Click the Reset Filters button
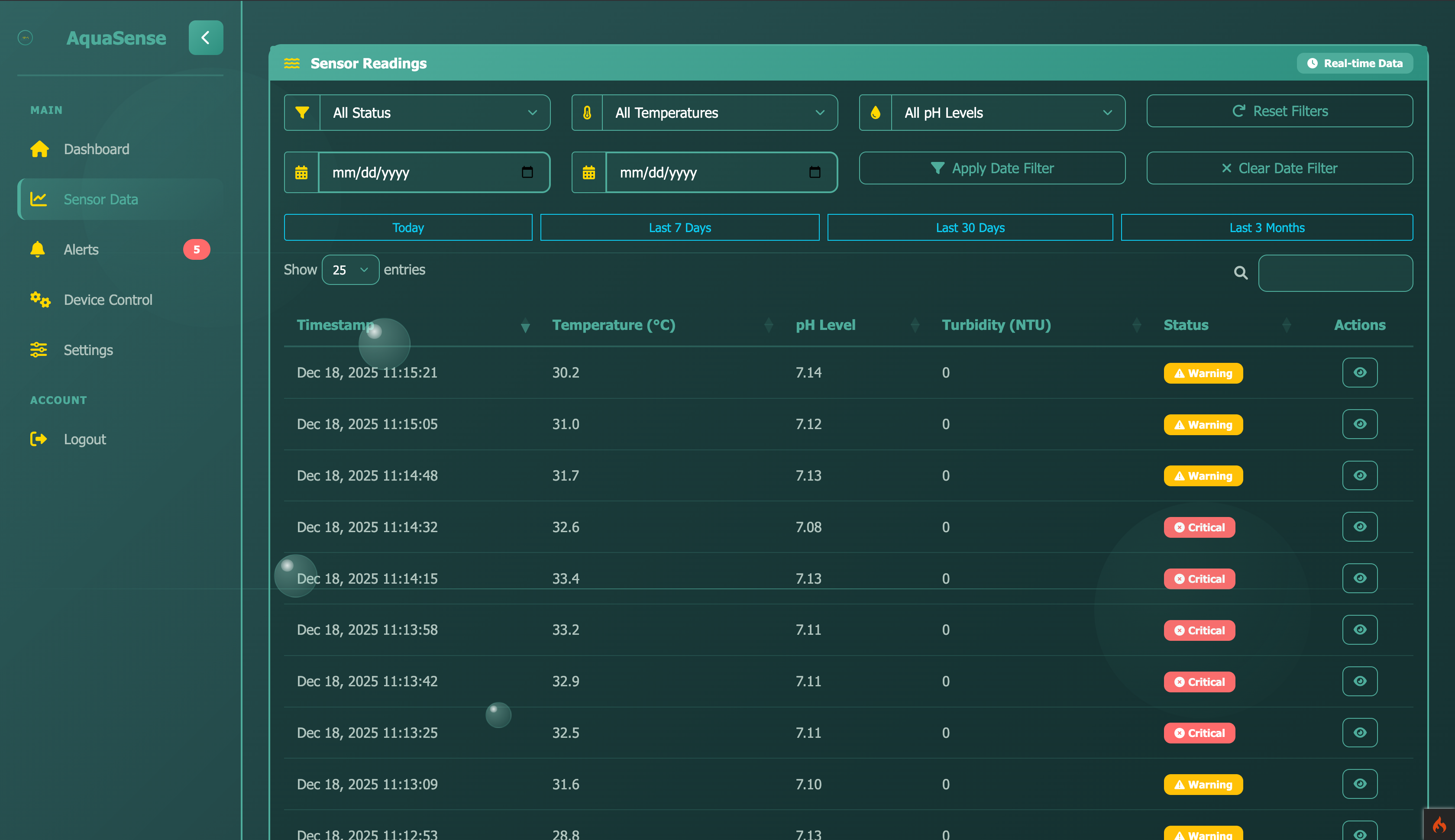Viewport: 1455px width, 840px height. (x=1279, y=111)
